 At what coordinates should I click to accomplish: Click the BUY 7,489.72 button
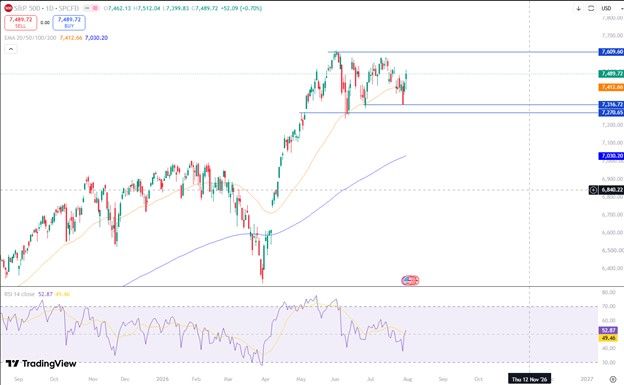[69, 23]
